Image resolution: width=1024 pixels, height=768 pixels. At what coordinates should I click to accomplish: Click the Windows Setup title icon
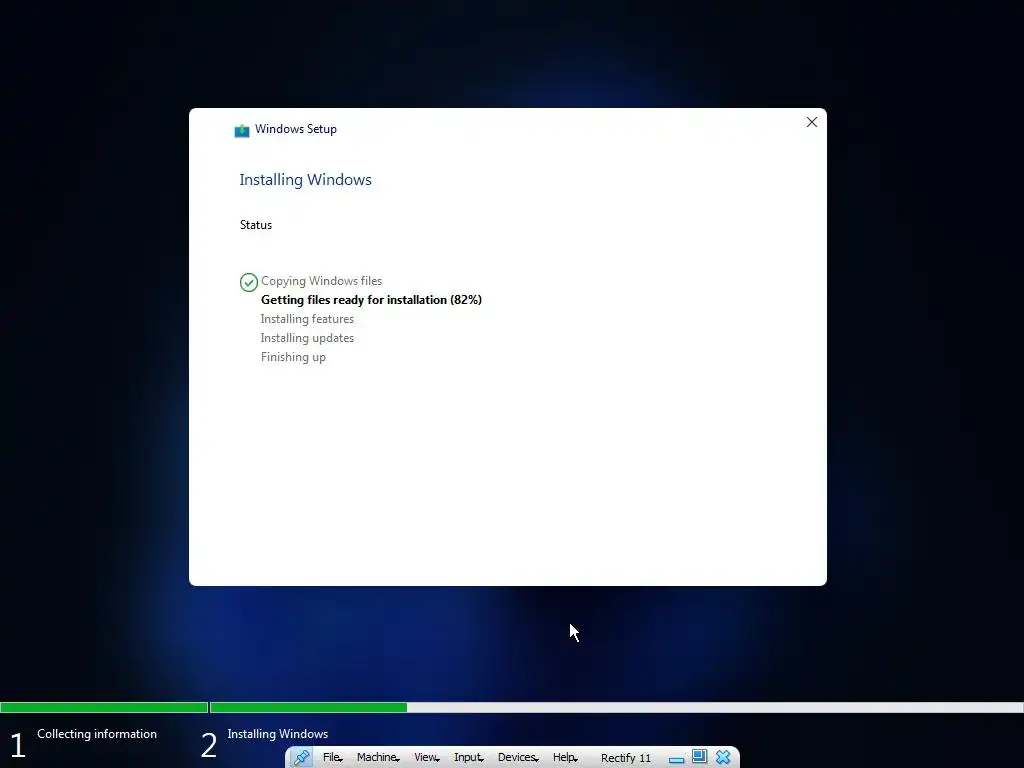(x=242, y=131)
